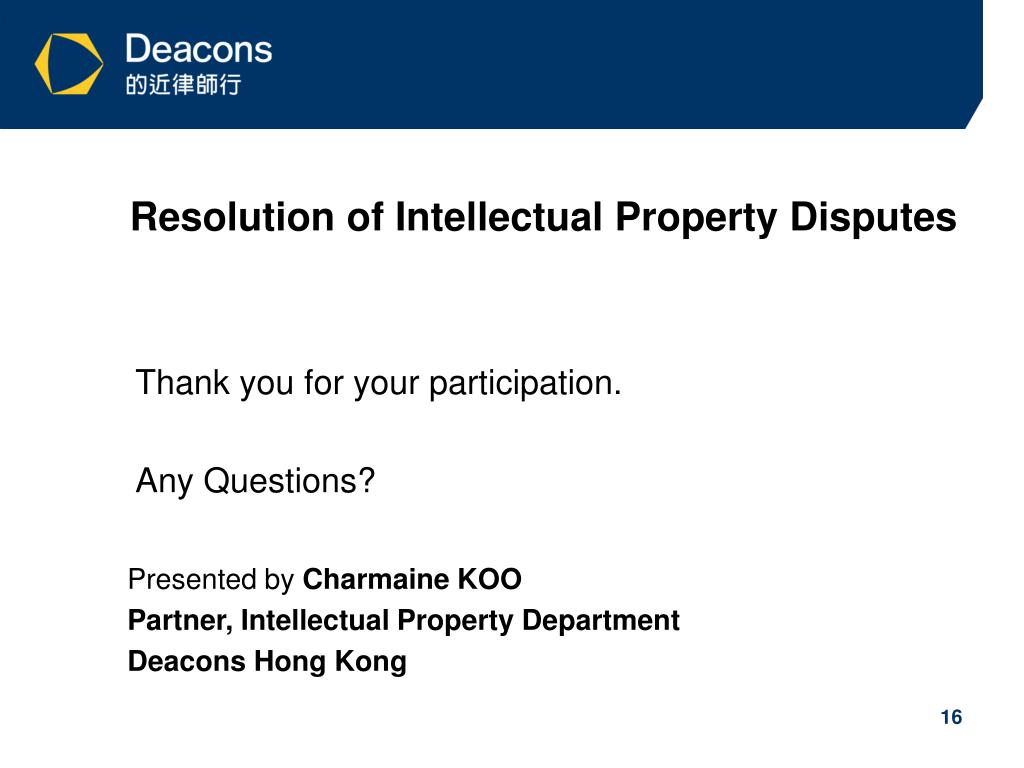Click the 'Deacons Hong Kong' line

(x=267, y=662)
